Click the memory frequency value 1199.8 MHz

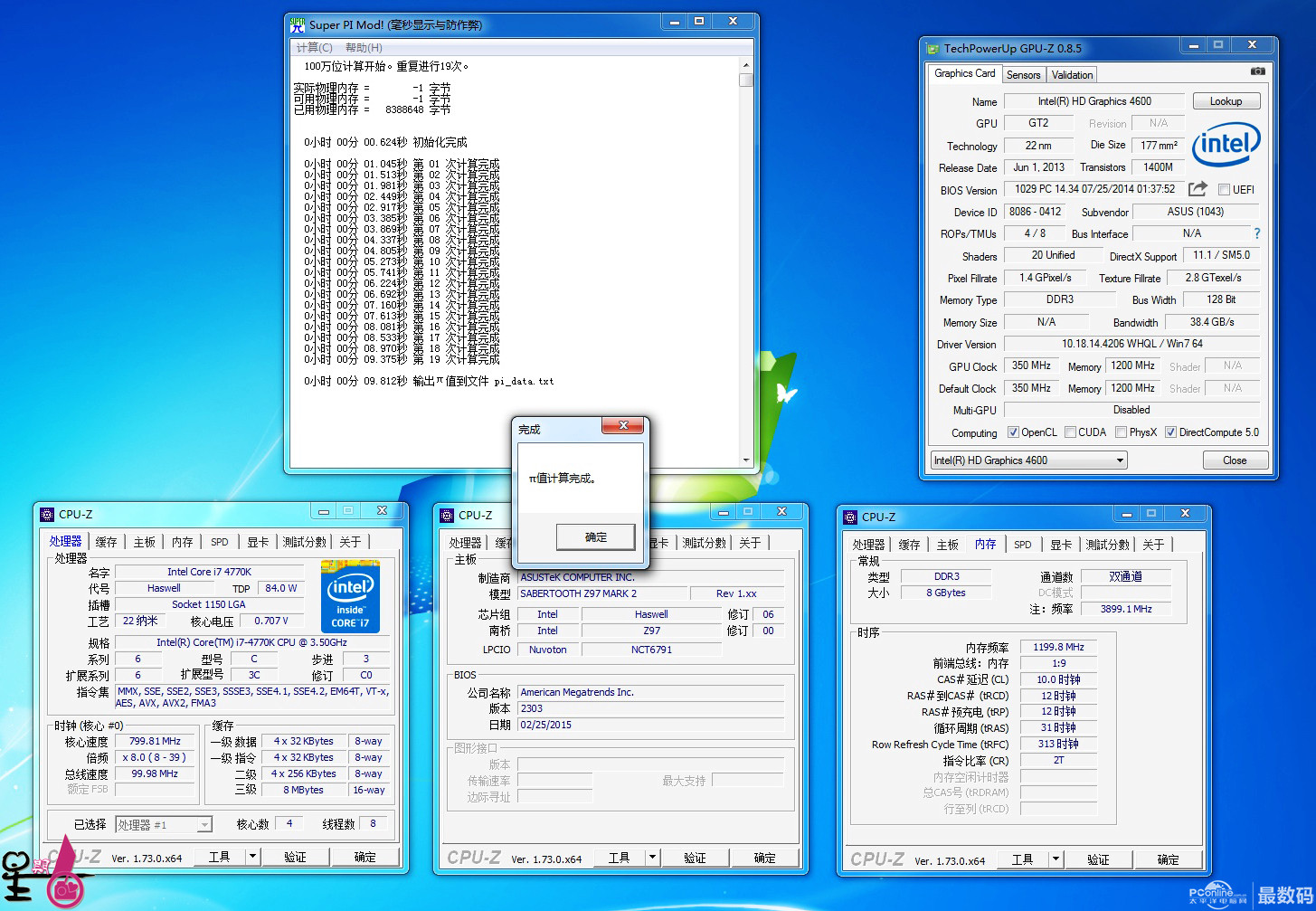coord(1058,647)
